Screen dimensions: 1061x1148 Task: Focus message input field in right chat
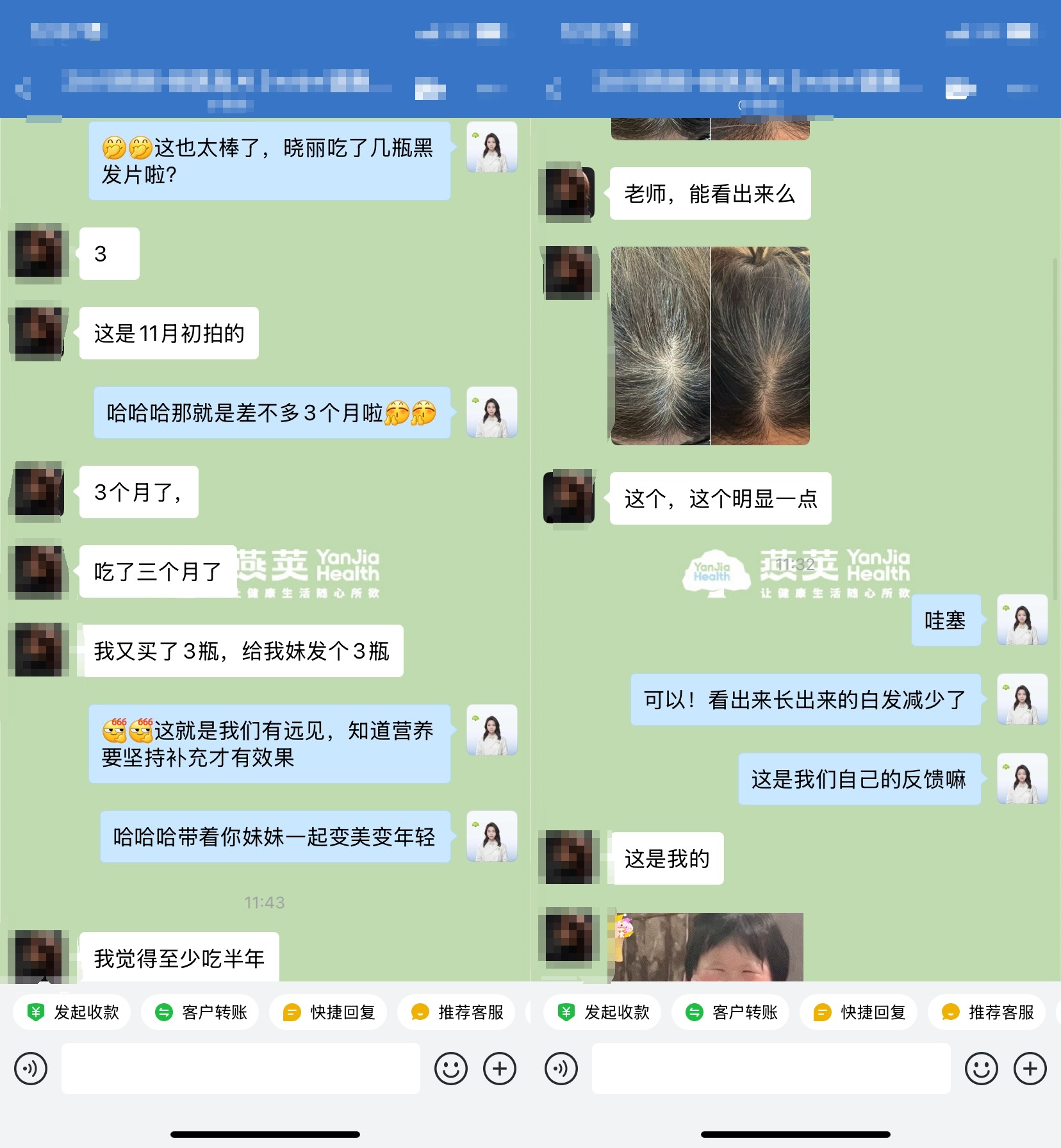point(771,1069)
